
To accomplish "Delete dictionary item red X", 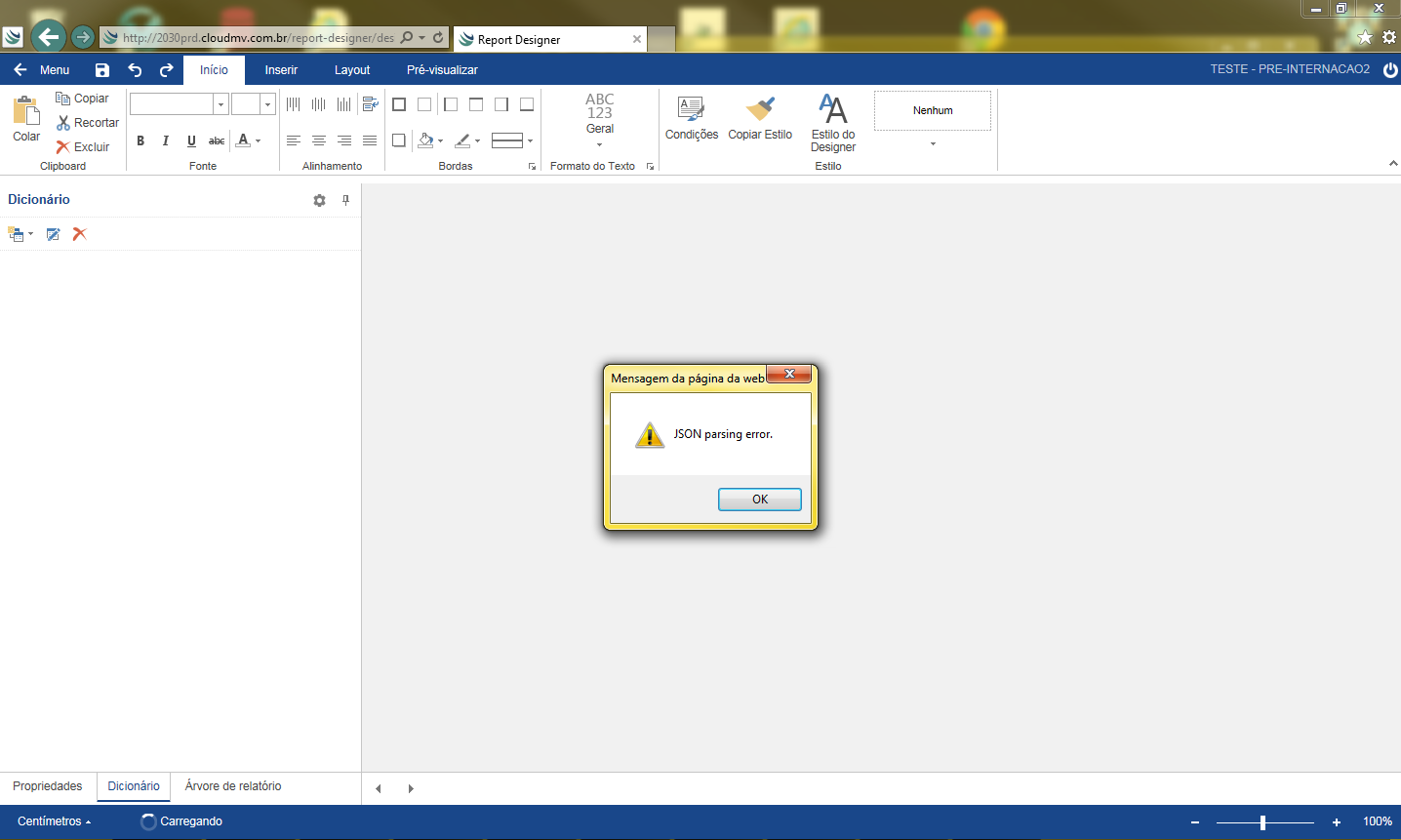I will [x=80, y=234].
